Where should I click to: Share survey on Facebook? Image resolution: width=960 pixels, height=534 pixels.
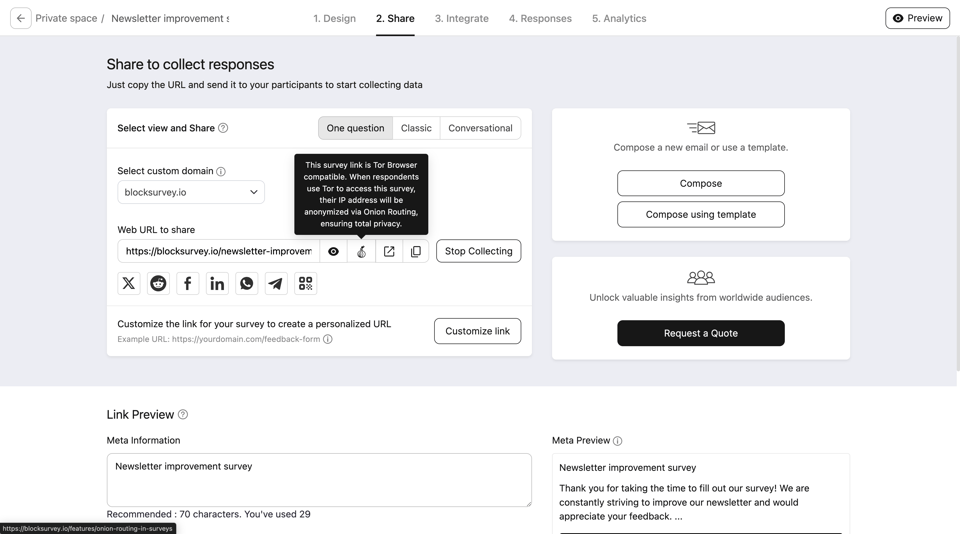click(x=187, y=284)
